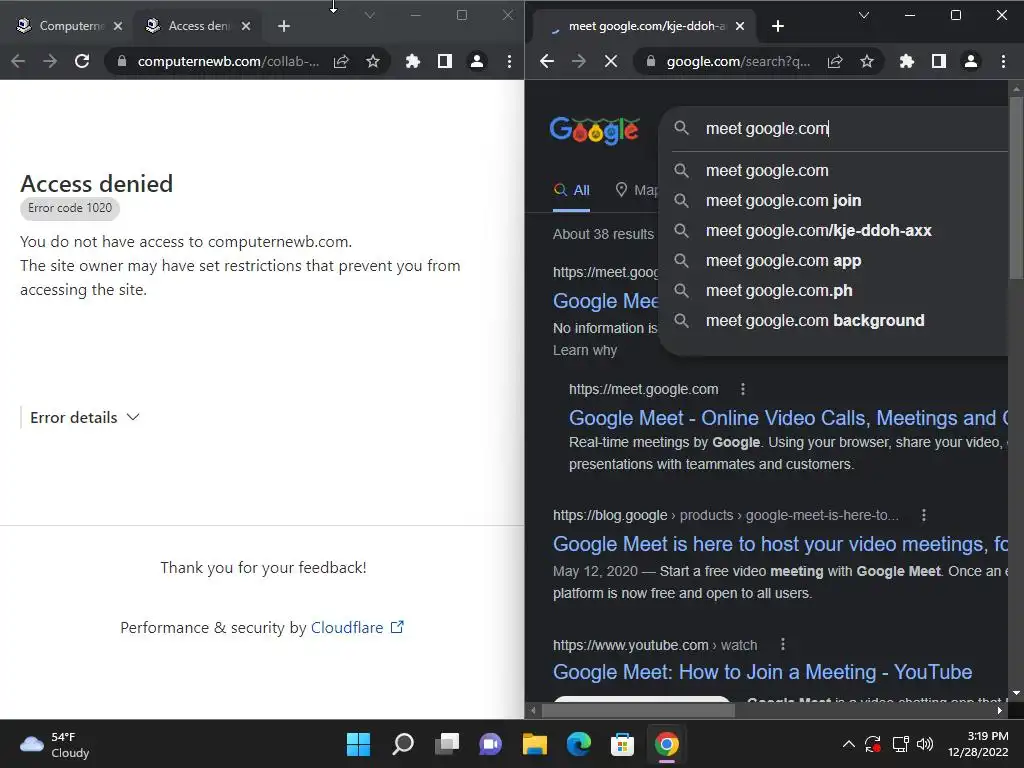Open the Google logo homepage link
Image resolution: width=1024 pixels, height=768 pixels.
[594, 130]
